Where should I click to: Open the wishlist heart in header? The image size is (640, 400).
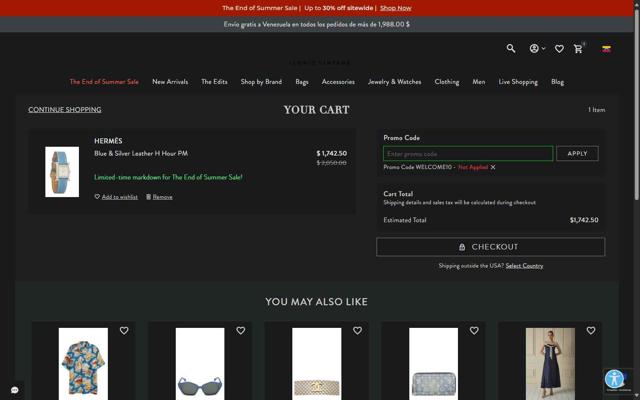tap(559, 49)
